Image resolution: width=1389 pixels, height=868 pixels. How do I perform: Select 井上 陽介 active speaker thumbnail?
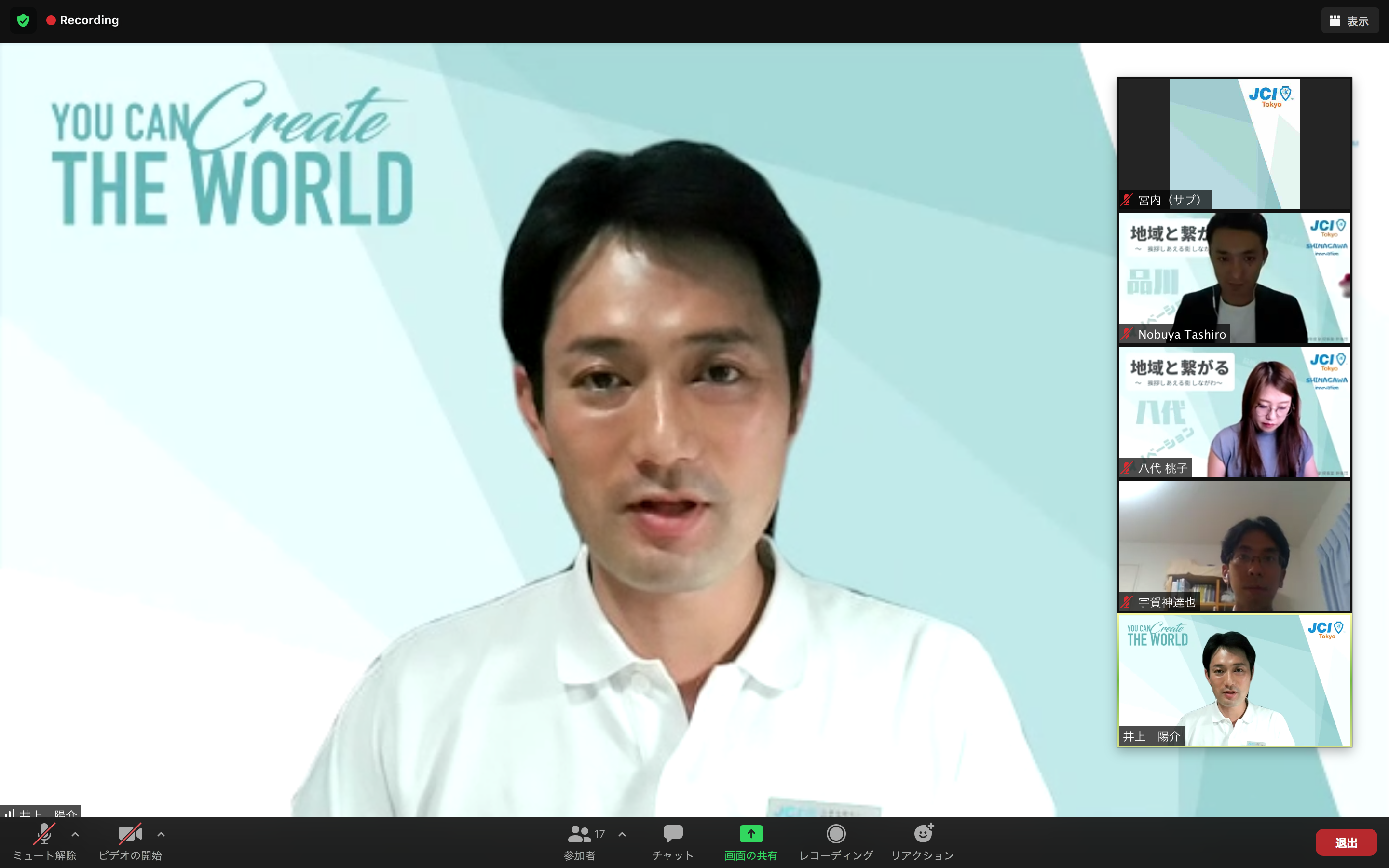click(x=1234, y=680)
